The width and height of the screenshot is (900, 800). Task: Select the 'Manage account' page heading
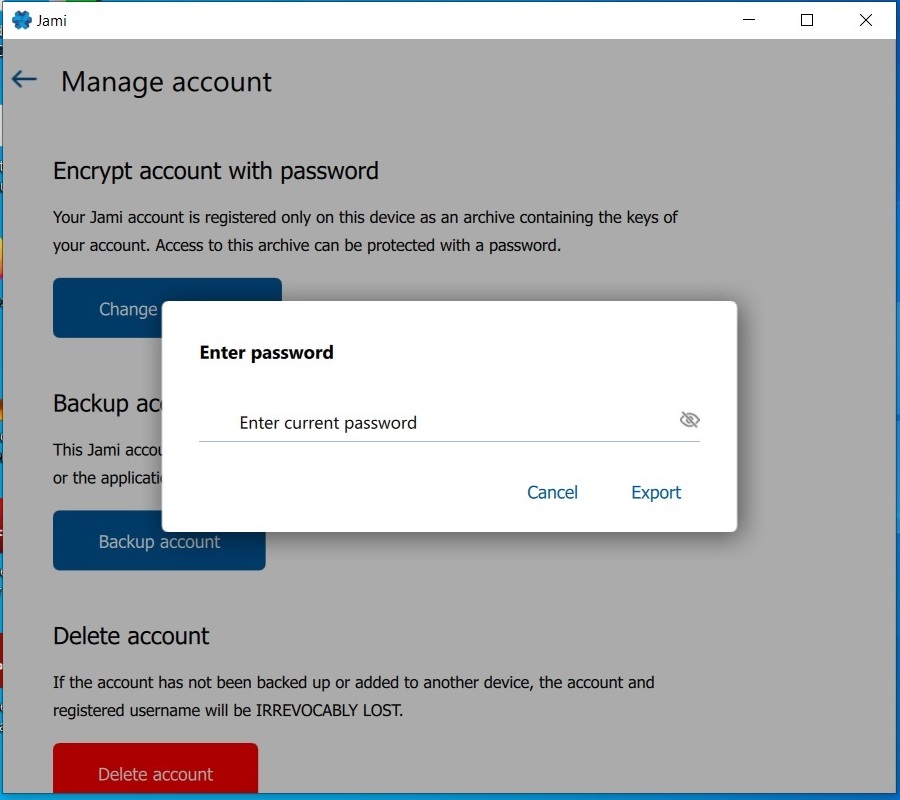[166, 82]
